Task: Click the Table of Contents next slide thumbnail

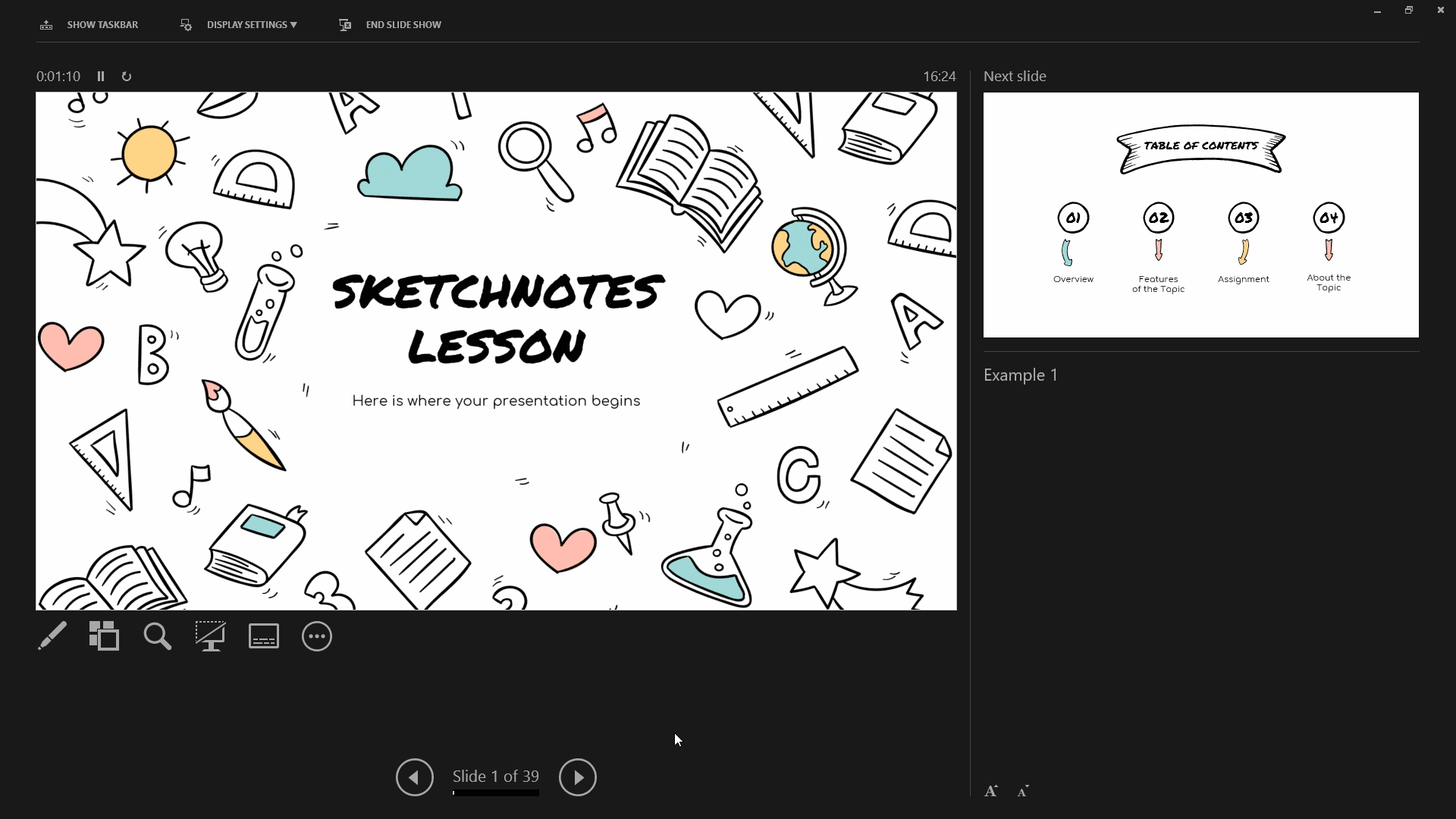Action: [1201, 214]
